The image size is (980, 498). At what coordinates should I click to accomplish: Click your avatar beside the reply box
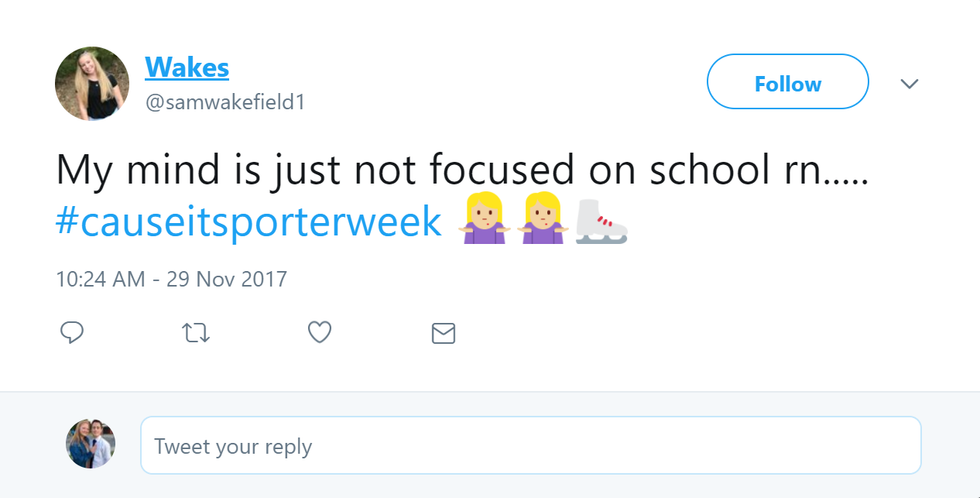91,444
